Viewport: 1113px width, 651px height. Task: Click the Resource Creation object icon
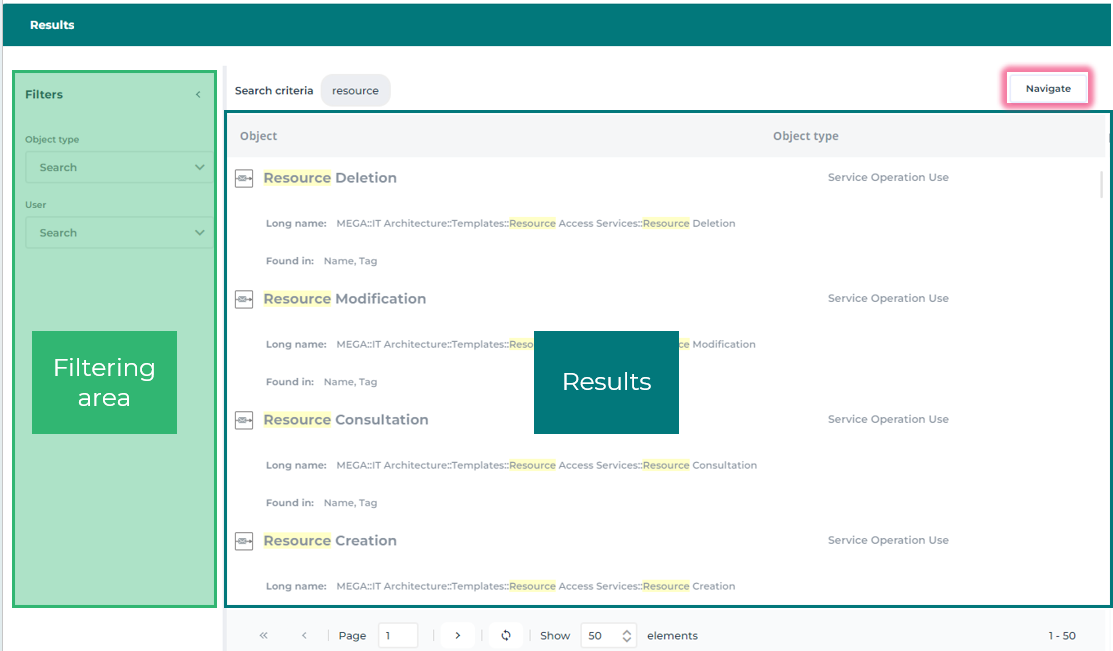(x=244, y=541)
